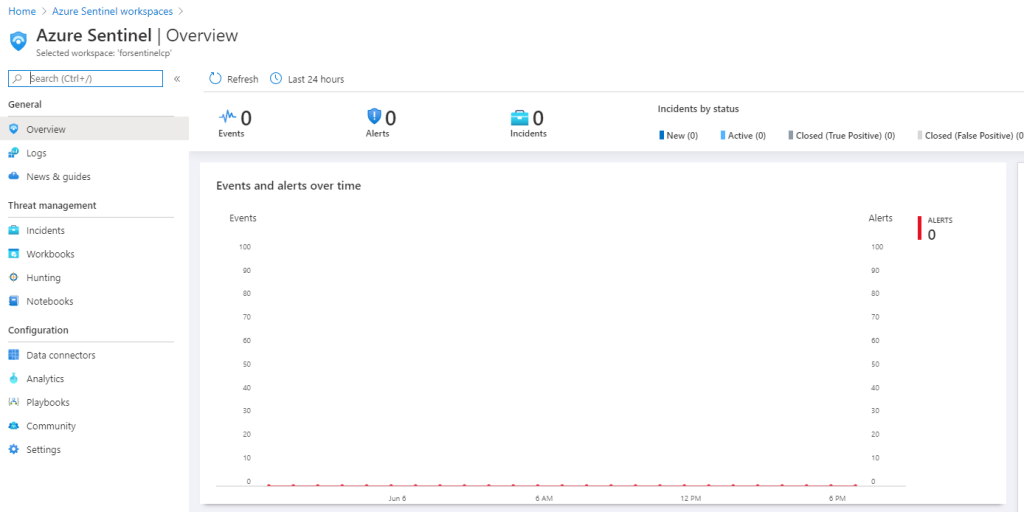Click the Playbooks sidebar icon
The image size is (1024, 512).
click(14, 402)
